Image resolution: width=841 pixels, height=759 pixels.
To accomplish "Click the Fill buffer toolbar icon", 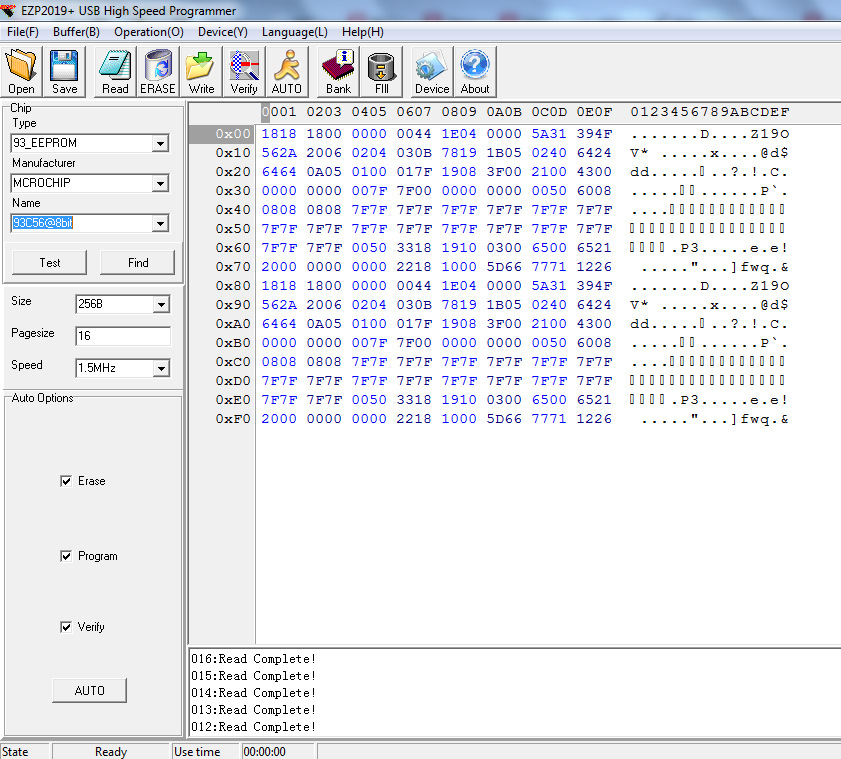I will click(381, 71).
